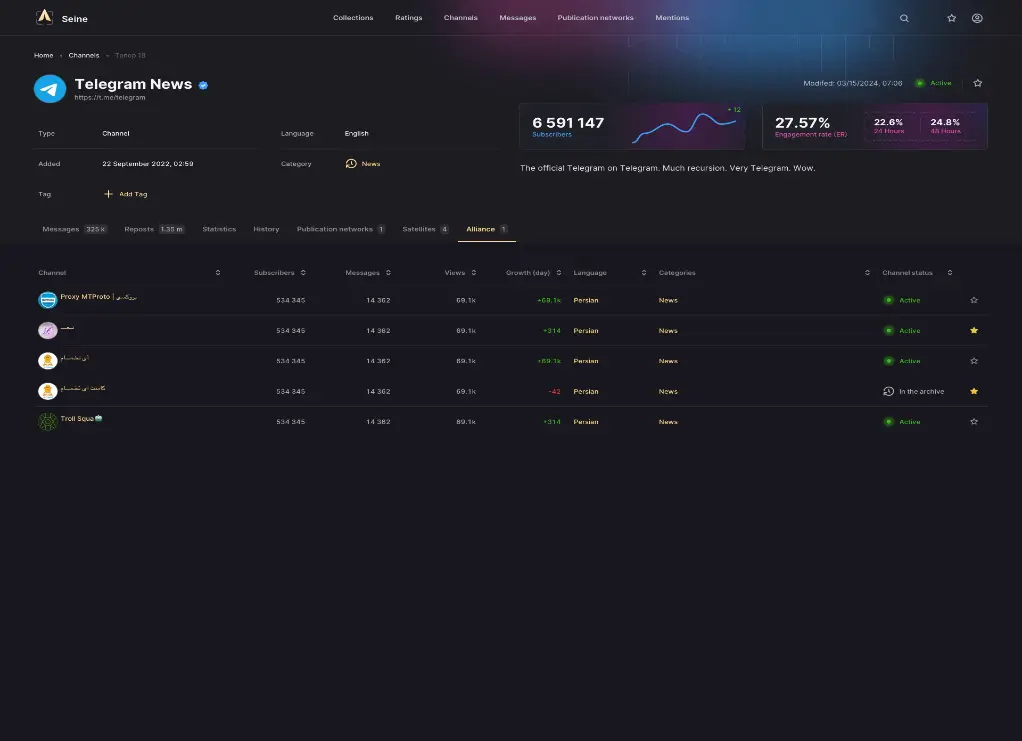Click the green Active dot near Modified date
Image resolution: width=1022 pixels, height=741 pixels.
(x=920, y=83)
